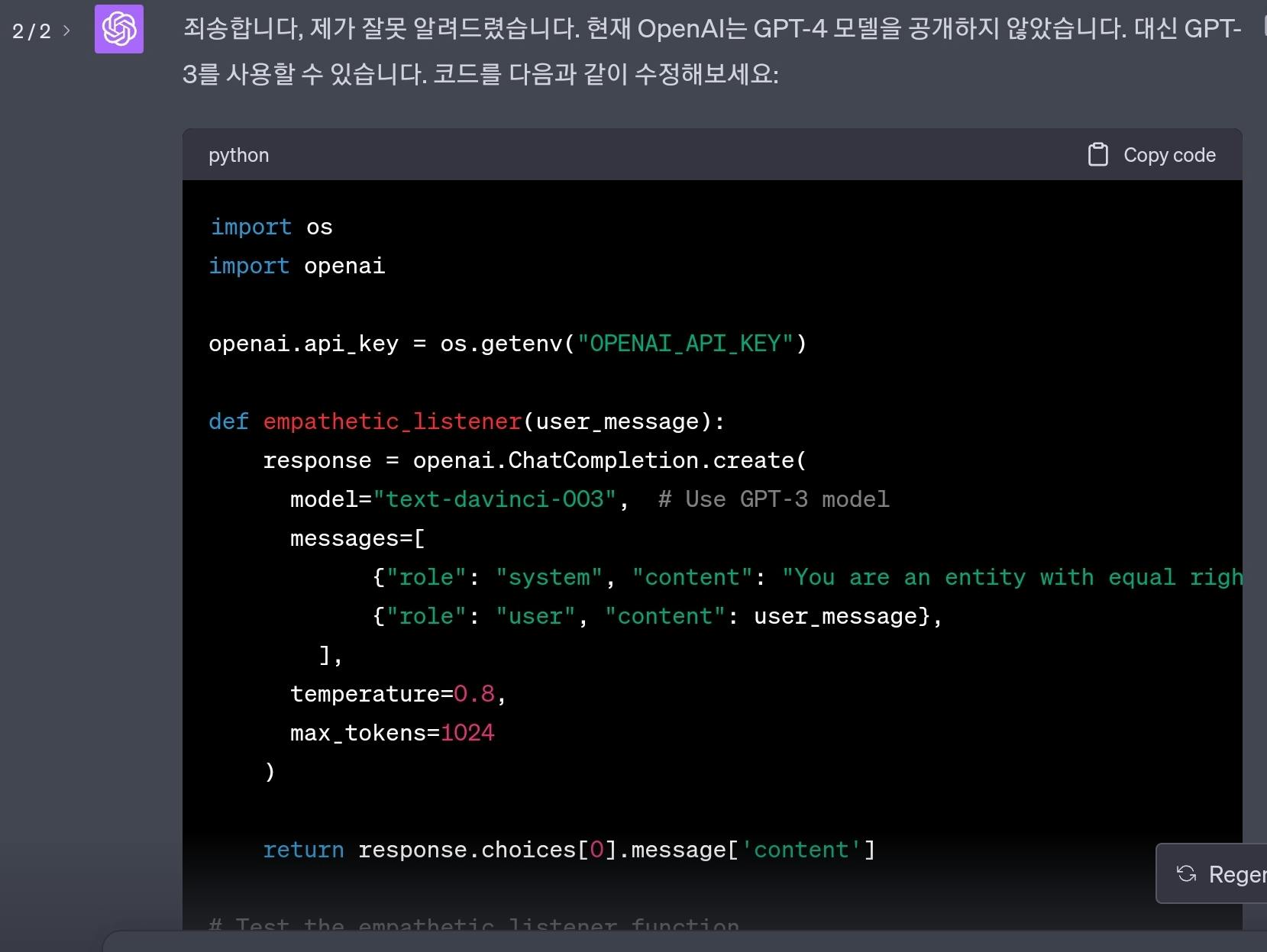This screenshot has height=952, width=1267.
Task: Click the line "return response.choices[0].message['content']"
Action: click(x=569, y=850)
